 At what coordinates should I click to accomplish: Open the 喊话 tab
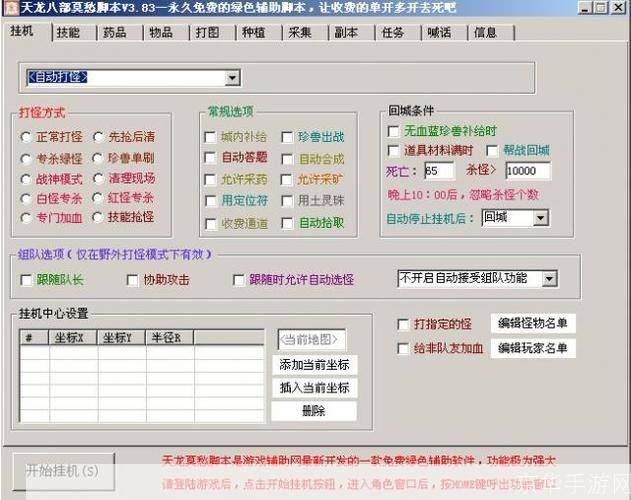(x=443, y=33)
